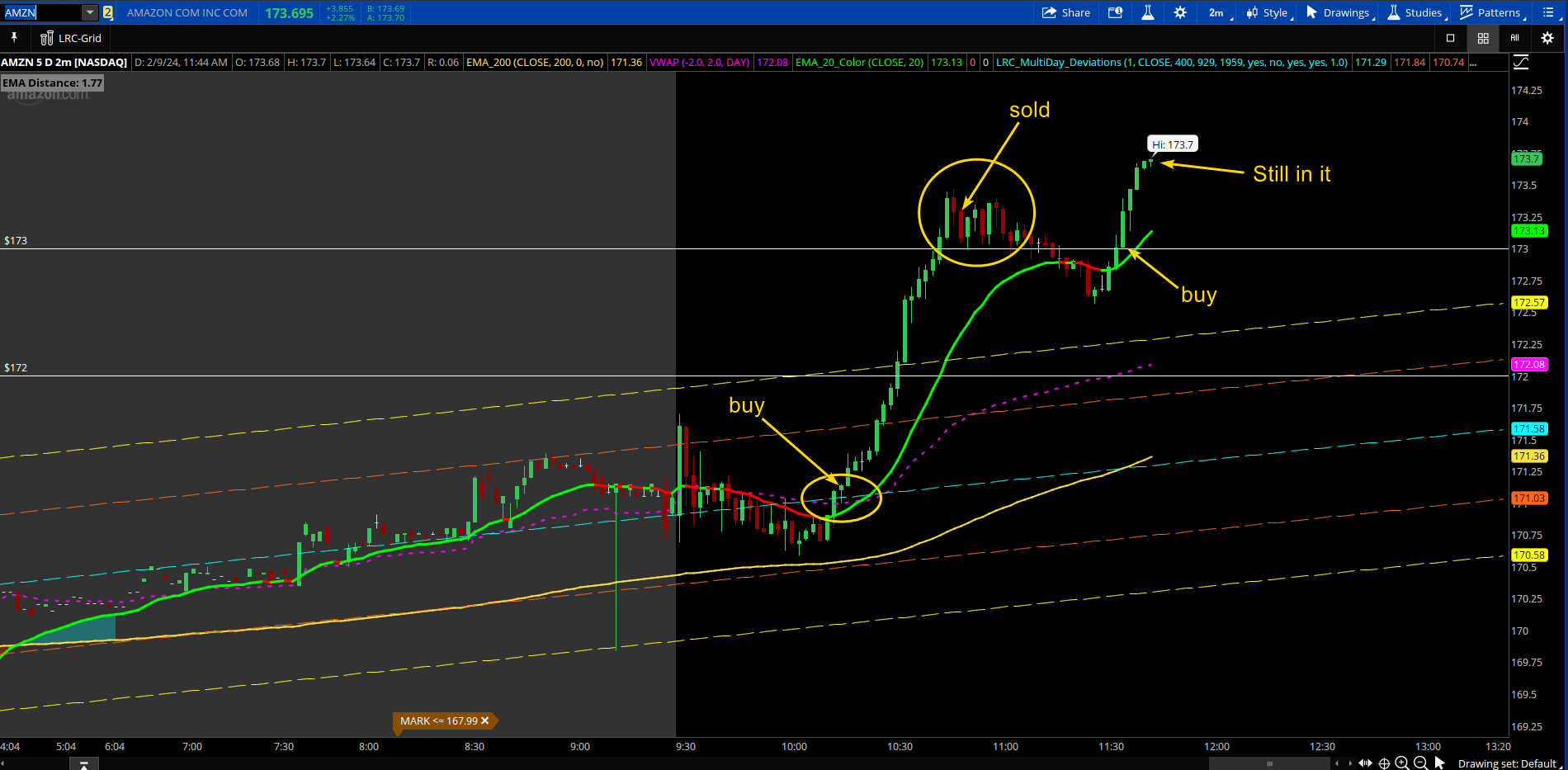Select the crosshair pan tool icon
Viewport: 1568px width, 770px height.
pos(1384,763)
